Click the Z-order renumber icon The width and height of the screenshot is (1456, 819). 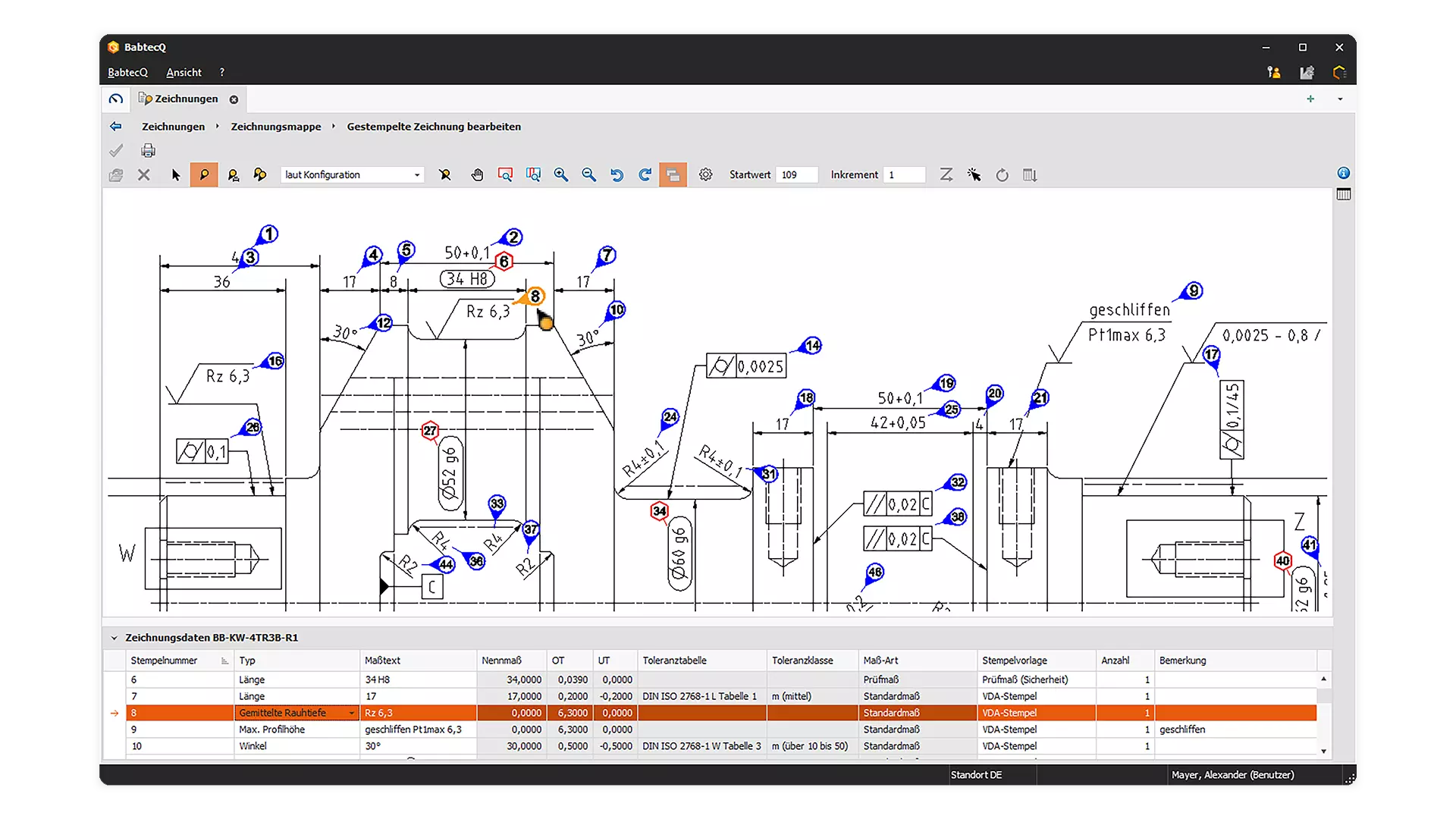(946, 175)
